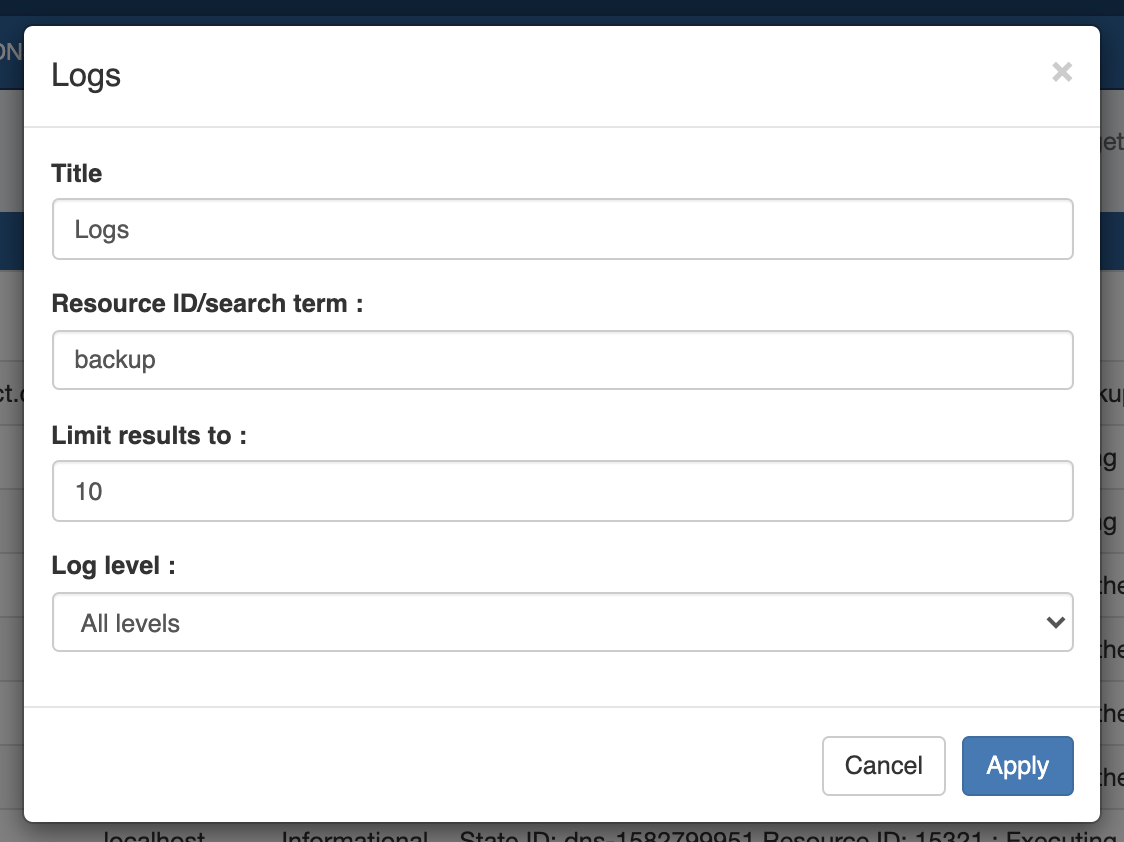1124x842 pixels.
Task: Click the word backup in the search field
Action: click(x=115, y=360)
